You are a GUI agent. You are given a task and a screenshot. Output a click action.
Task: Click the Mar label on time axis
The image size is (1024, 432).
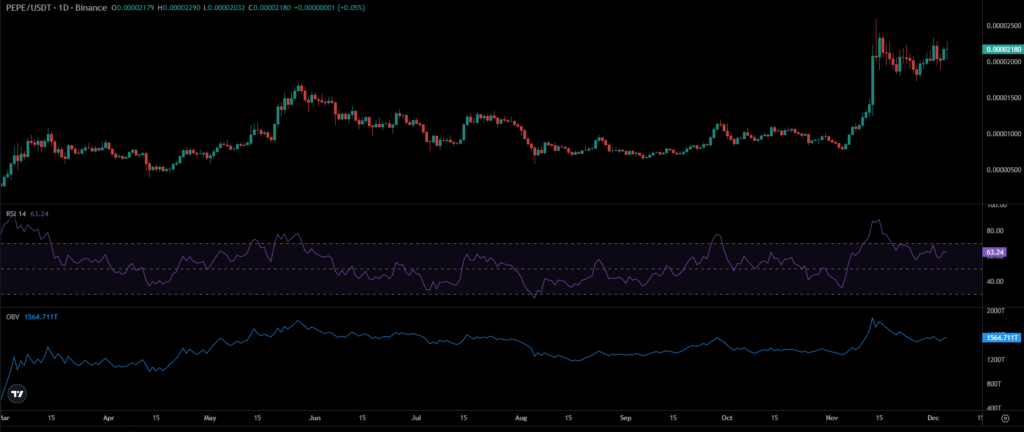point(5,416)
